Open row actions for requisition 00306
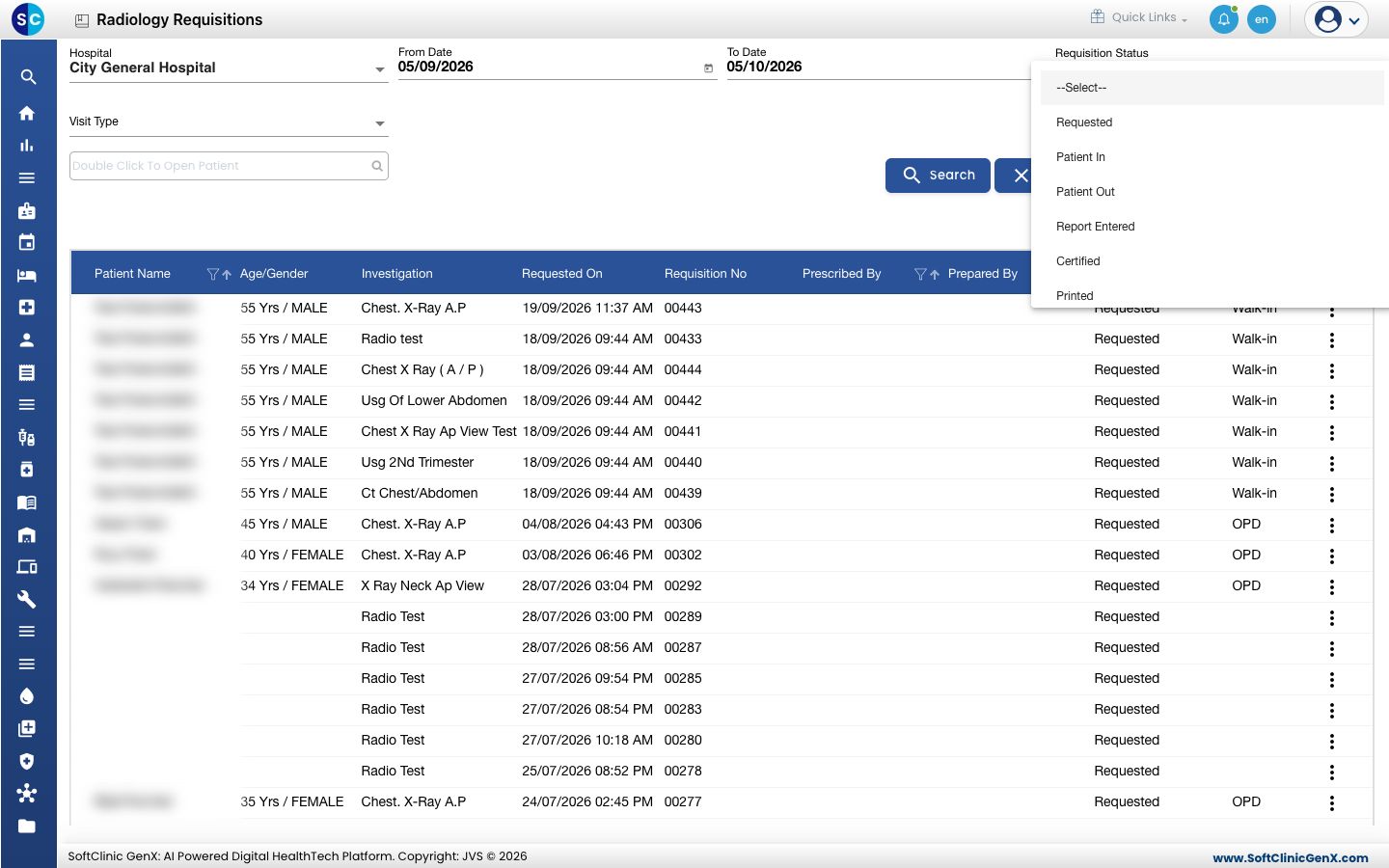The height and width of the screenshot is (868, 1389). (x=1332, y=525)
